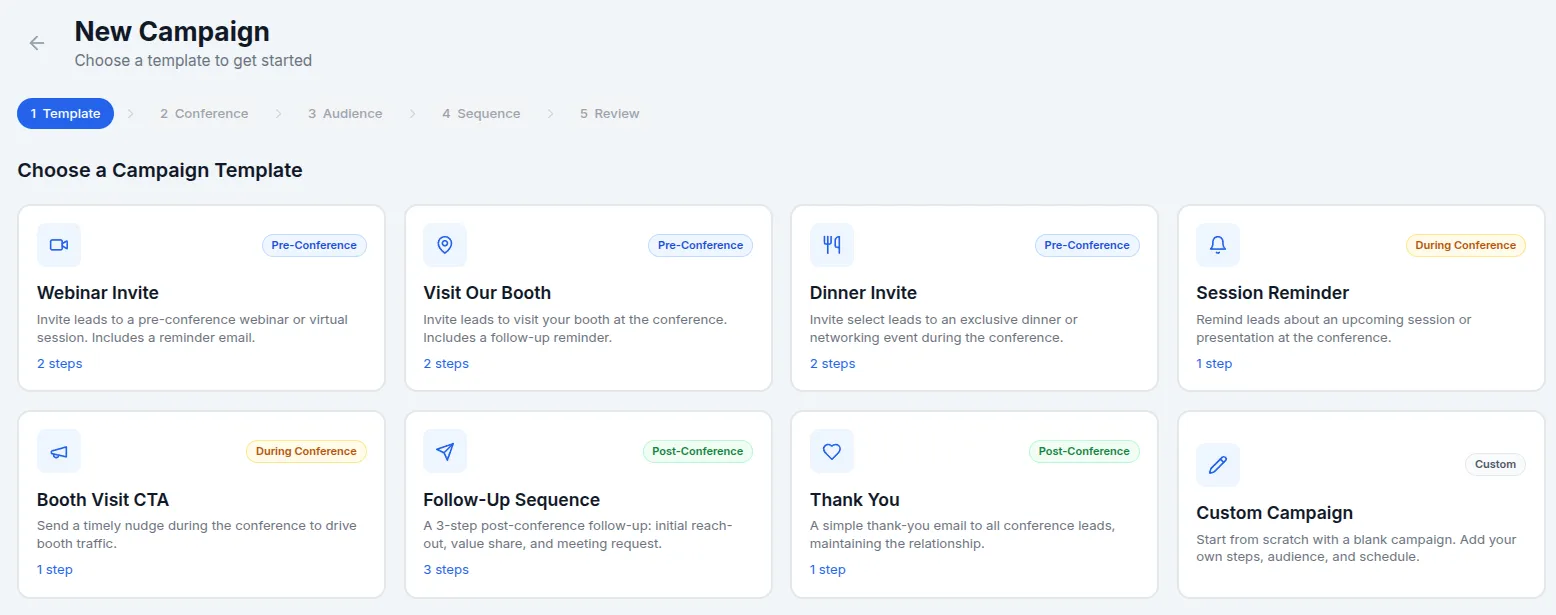The height and width of the screenshot is (615, 1556).
Task: Switch to the Review step
Action: [x=609, y=114]
